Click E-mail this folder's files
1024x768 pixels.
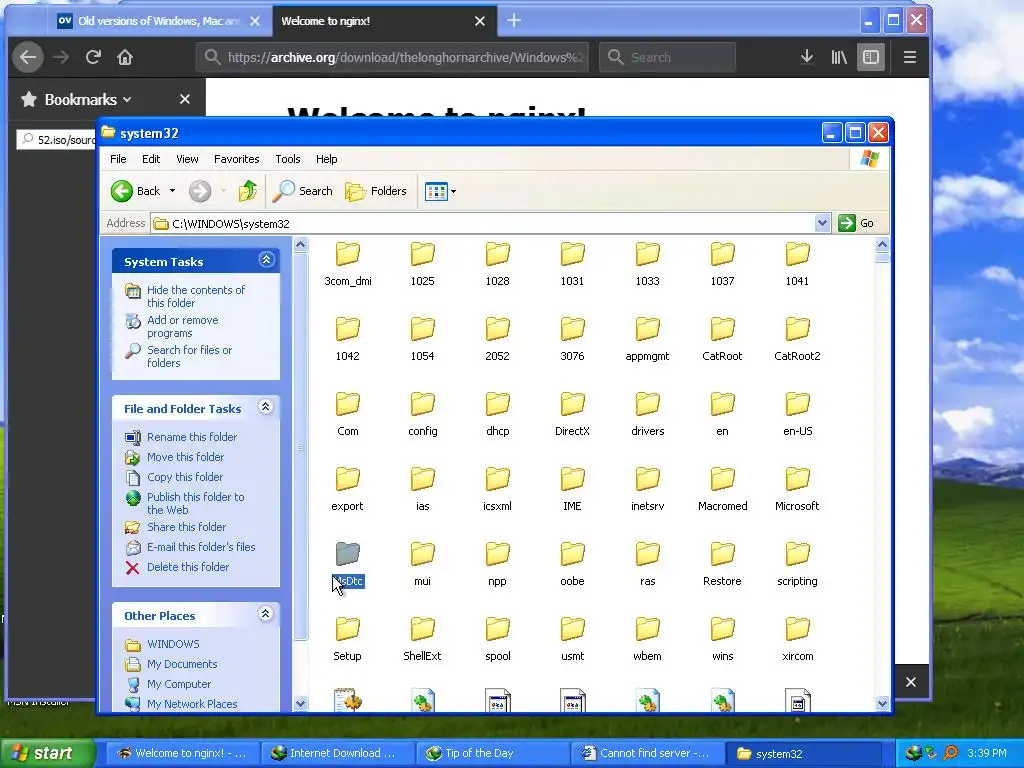[200, 547]
